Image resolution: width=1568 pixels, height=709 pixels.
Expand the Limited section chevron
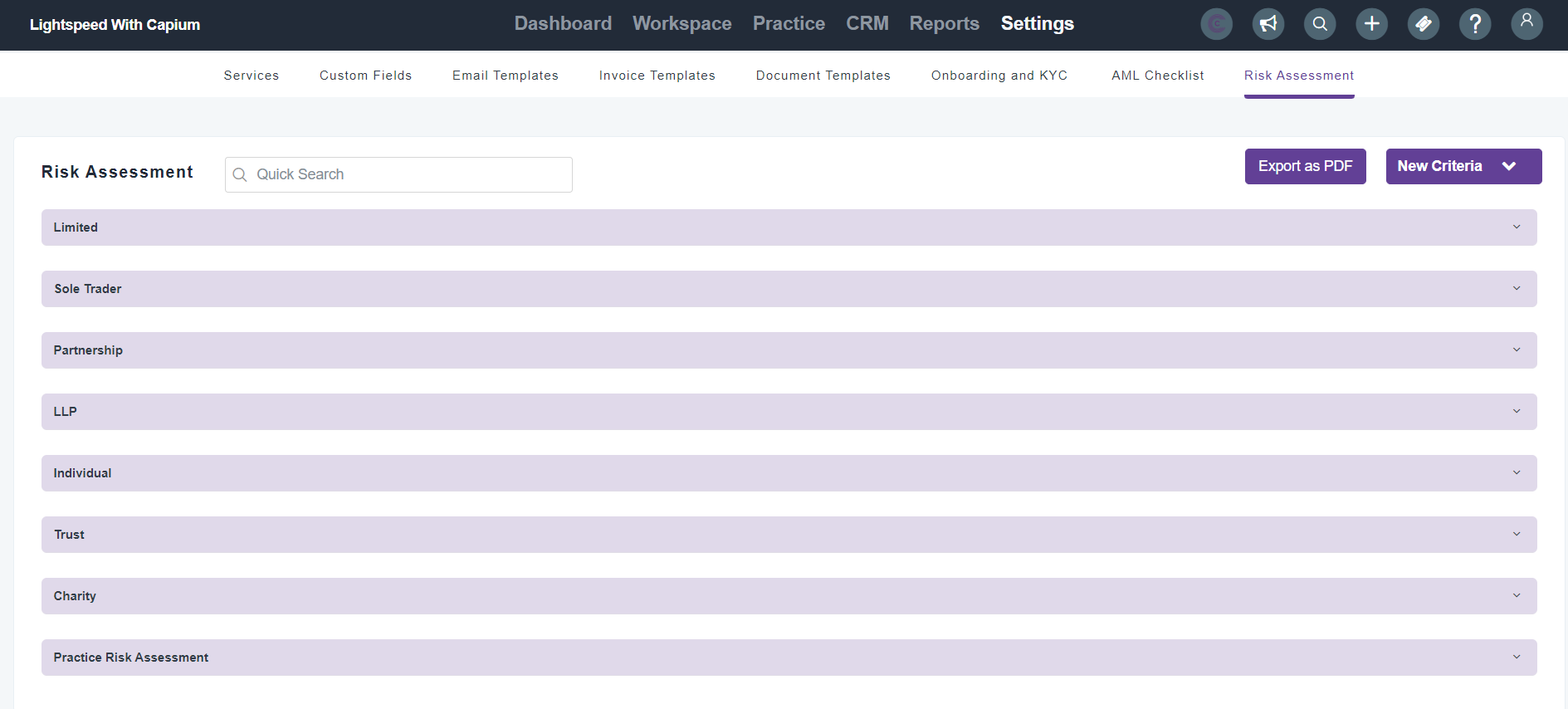coord(1517,227)
